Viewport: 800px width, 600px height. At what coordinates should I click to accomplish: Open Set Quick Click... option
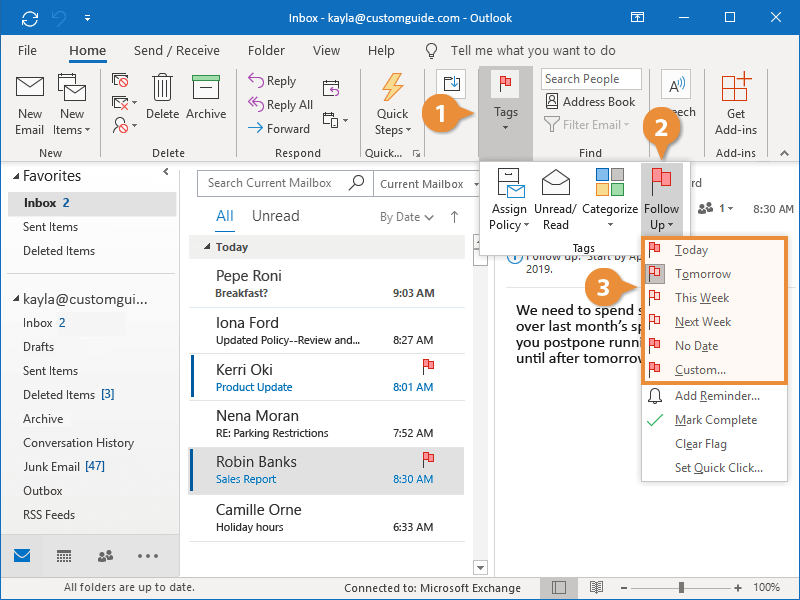coord(714,468)
